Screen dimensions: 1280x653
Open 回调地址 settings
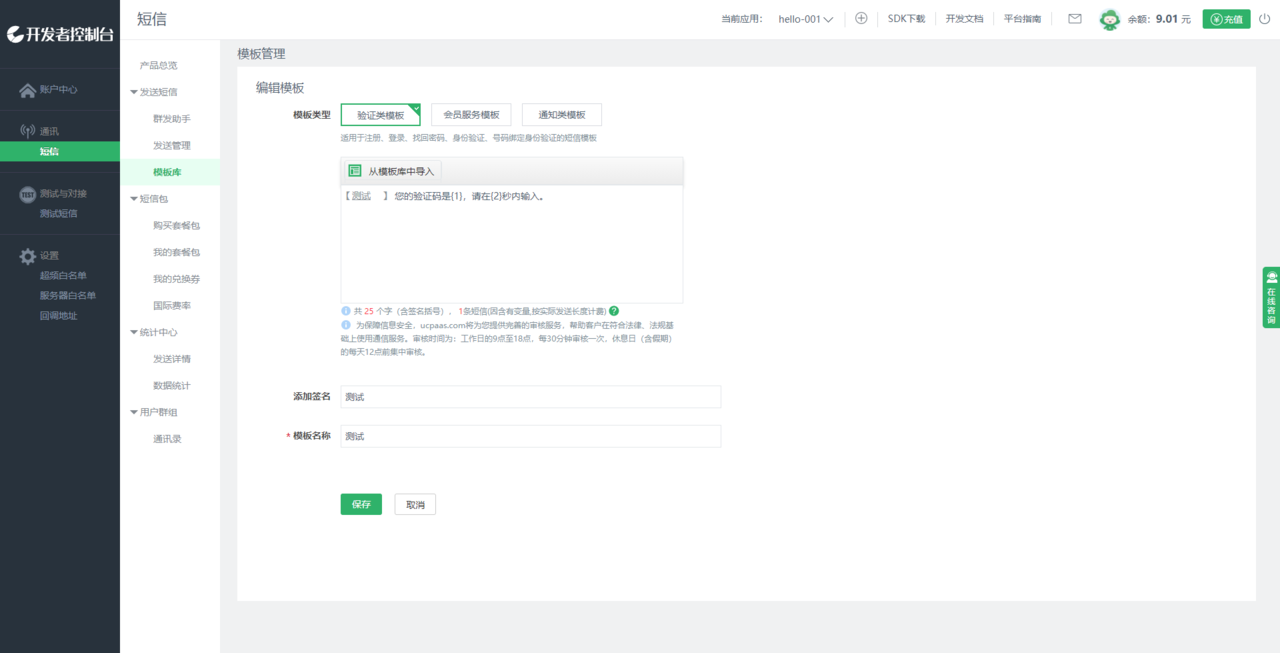[x=58, y=315]
